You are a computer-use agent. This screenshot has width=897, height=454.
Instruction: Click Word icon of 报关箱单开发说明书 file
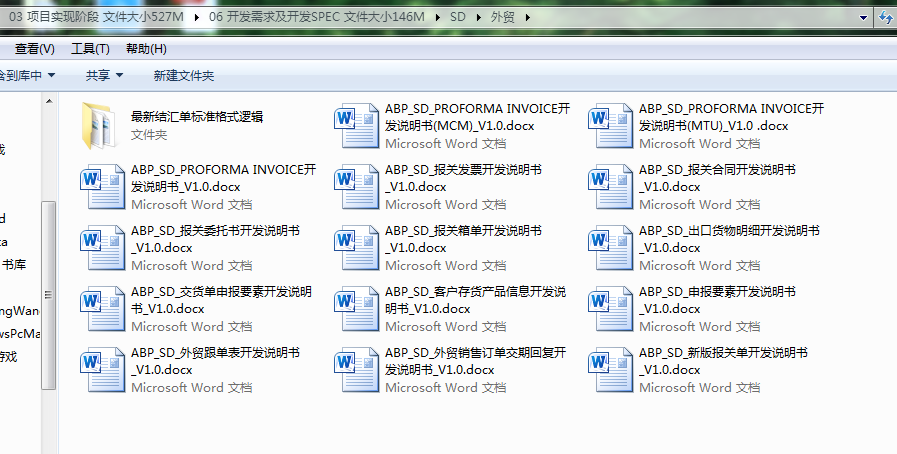pyautogui.click(x=357, y=248)
